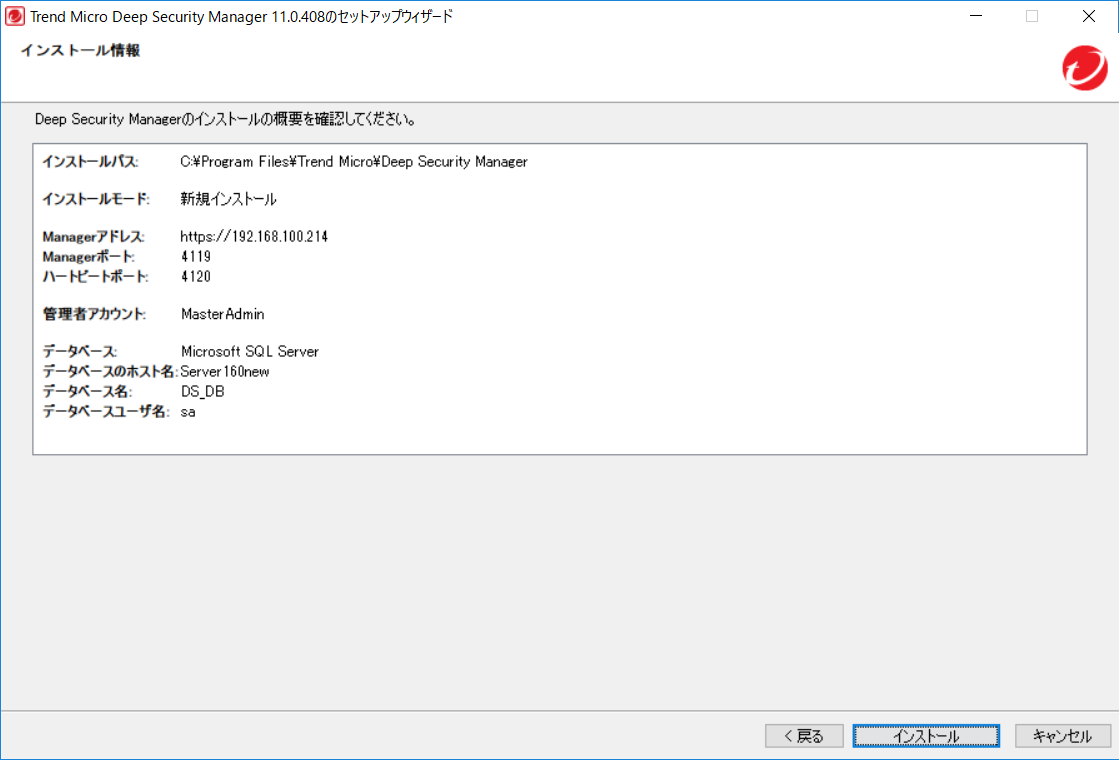Viewport: 1119px width, 760px height.
Task: Minimize the setup wizard window
Action: (x=976, y=16)
